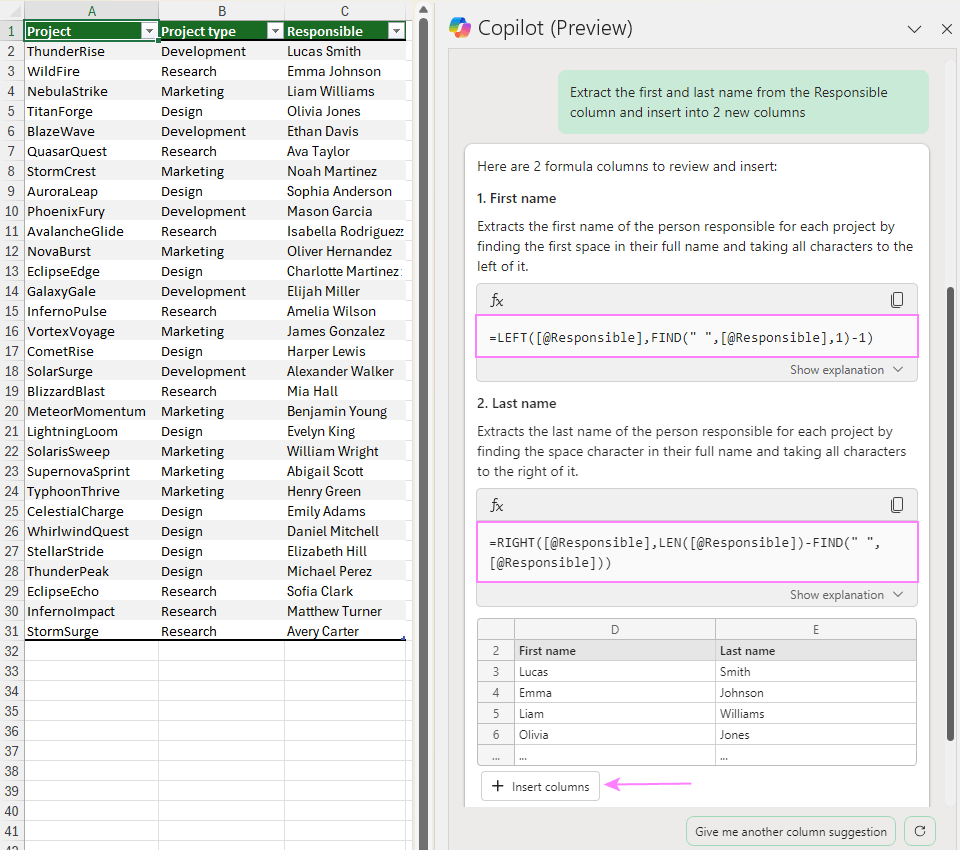Click preview cell Williams
Viewport: 960px width, 850px height.
(816, 714)
